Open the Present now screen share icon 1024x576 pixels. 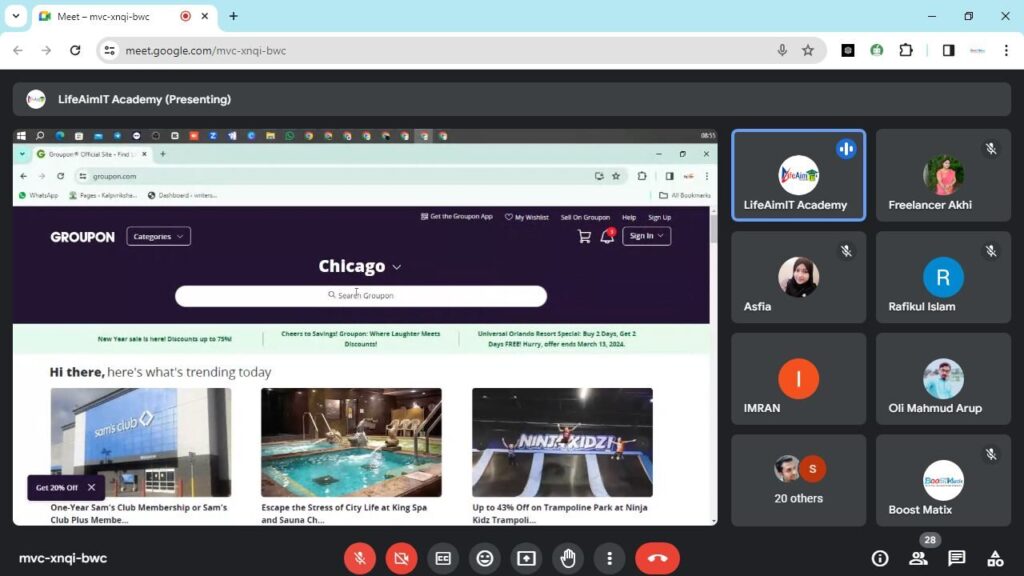[526, 558]
